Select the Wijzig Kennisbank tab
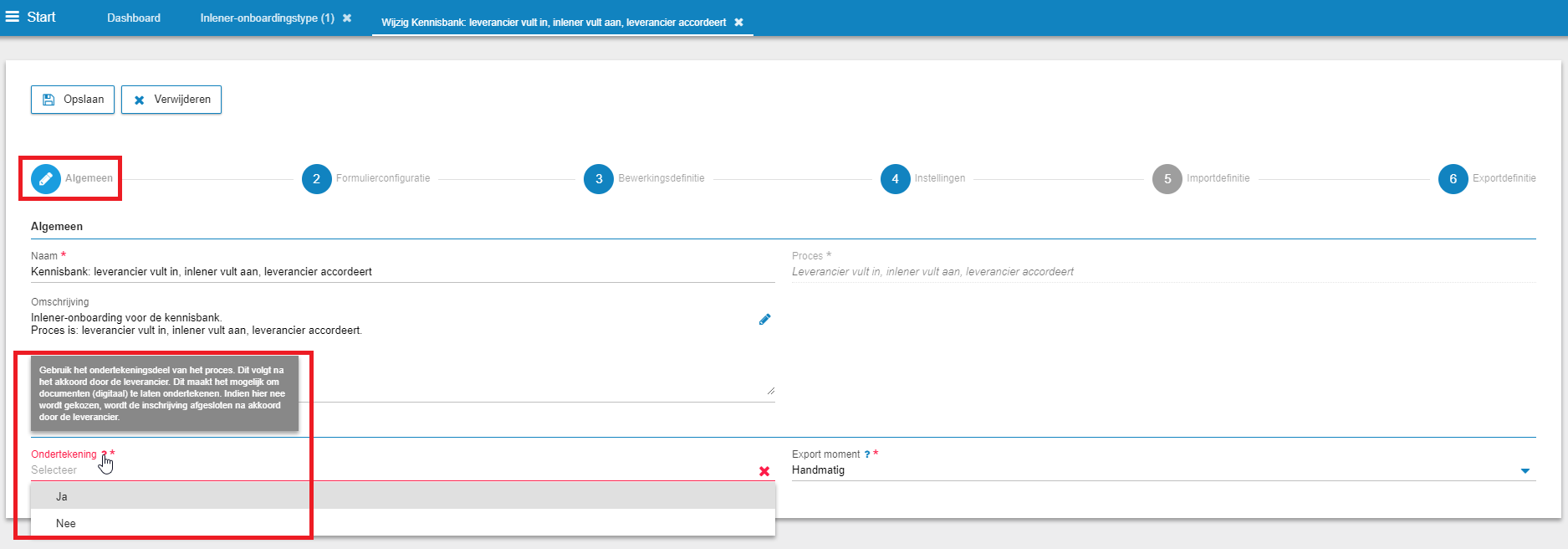This screenshot has width=1568, height=549. pyautogui.click(x=554, y=22)
